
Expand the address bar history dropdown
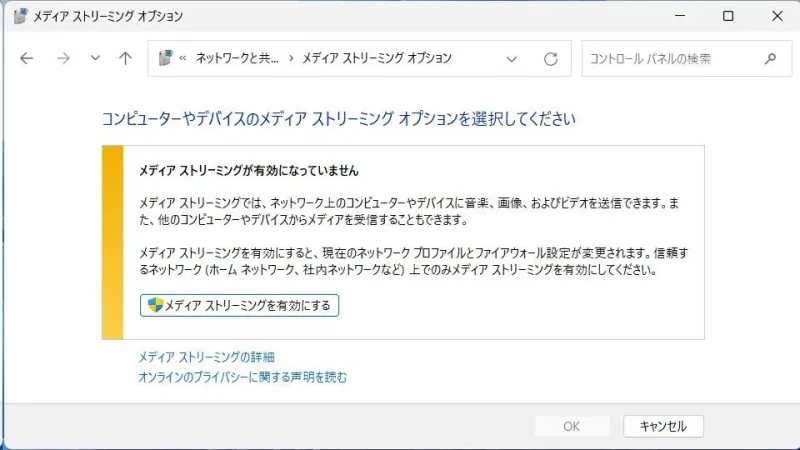[x=512, y=59]
